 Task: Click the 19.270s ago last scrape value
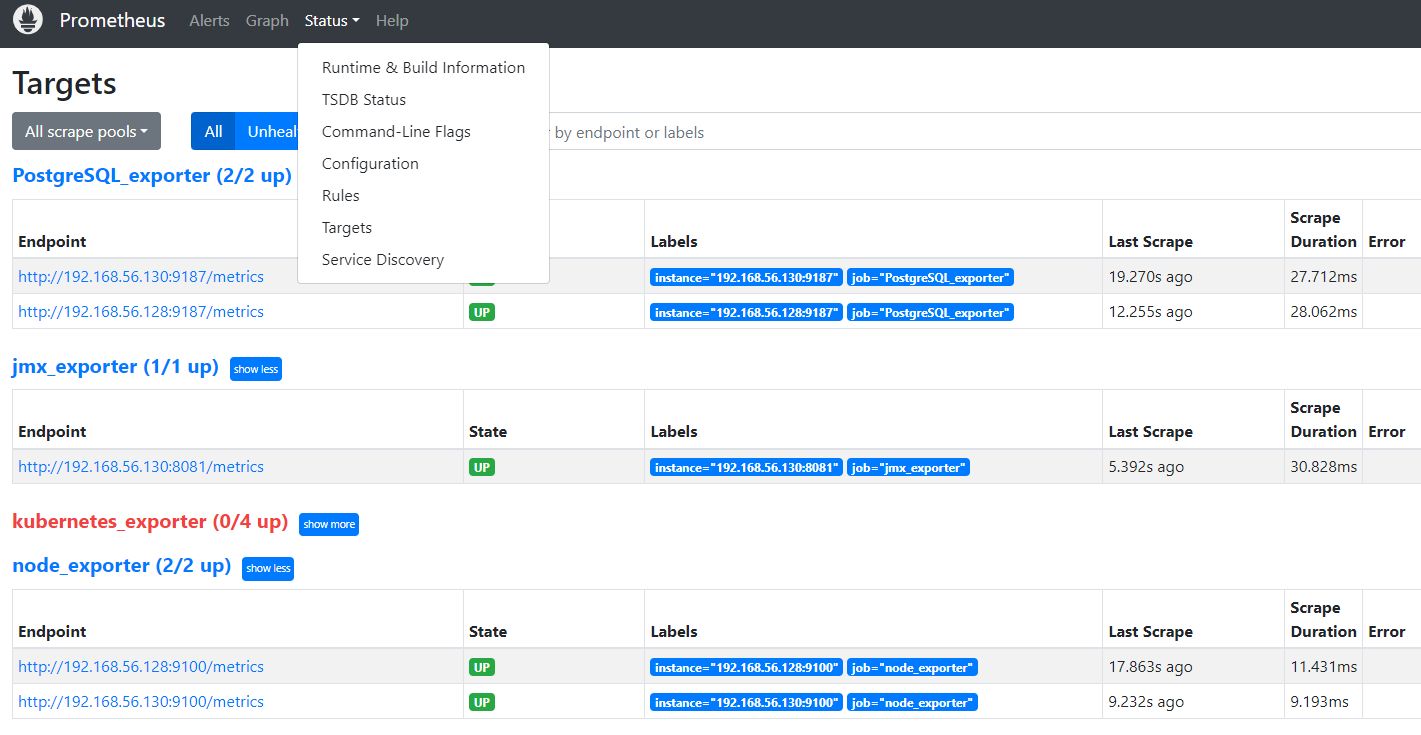[1150, 277]
